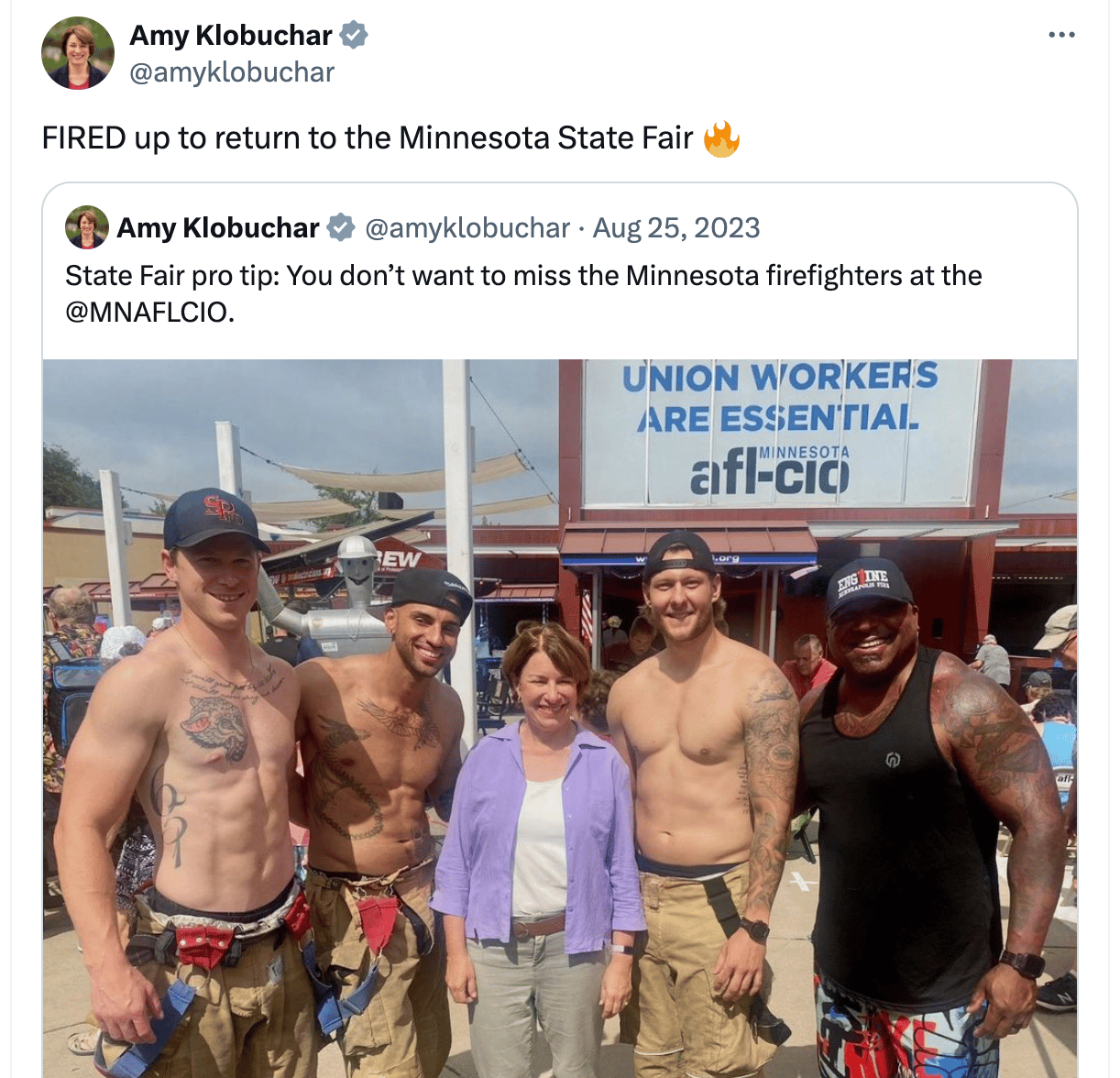Viewport: 1120px width, 1078px height.
Task: Open the Aug 25, 2023 timestamp
Action: pos(676,228)
